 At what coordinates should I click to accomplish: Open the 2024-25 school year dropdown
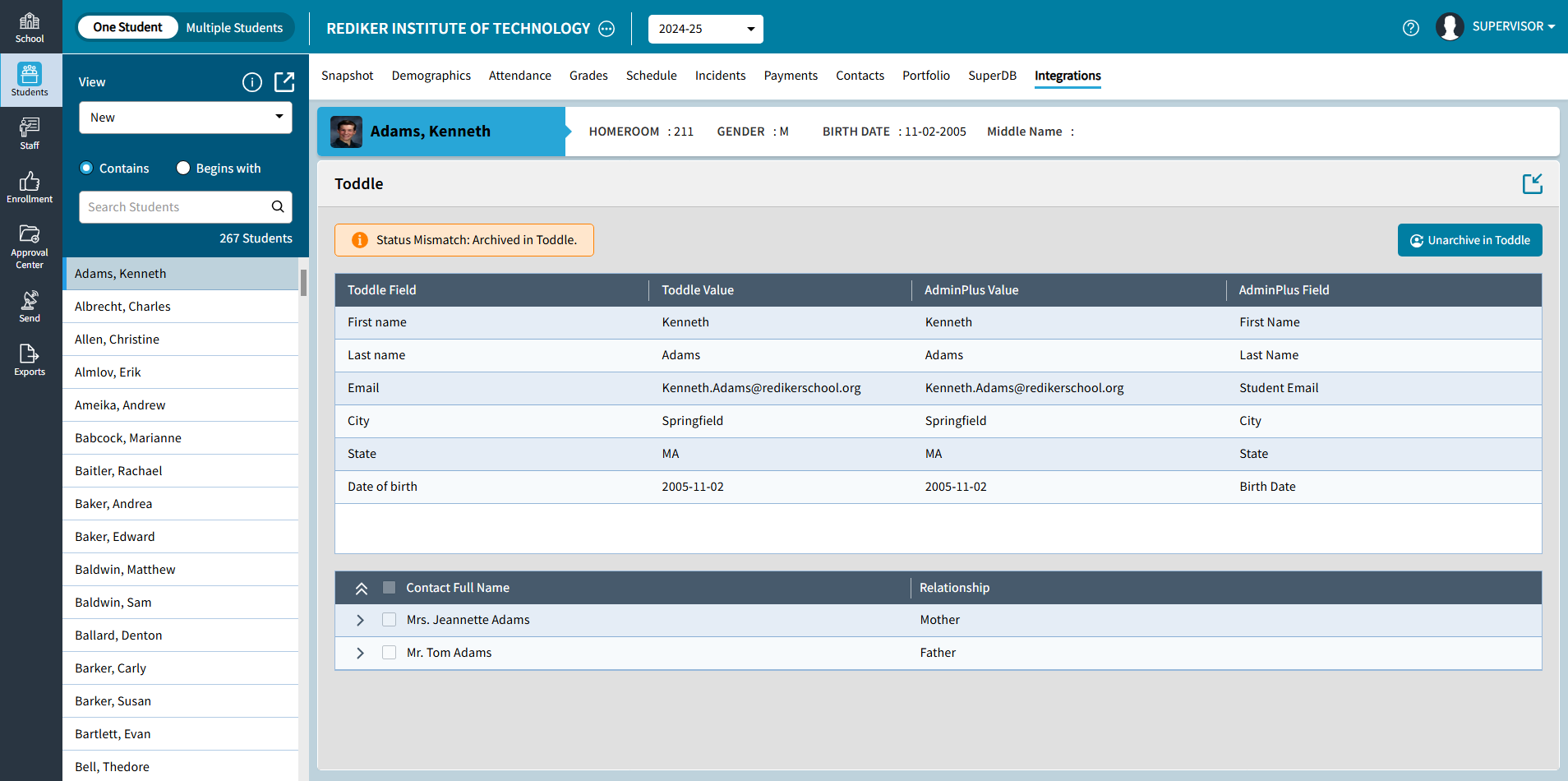tap(706, 29)
